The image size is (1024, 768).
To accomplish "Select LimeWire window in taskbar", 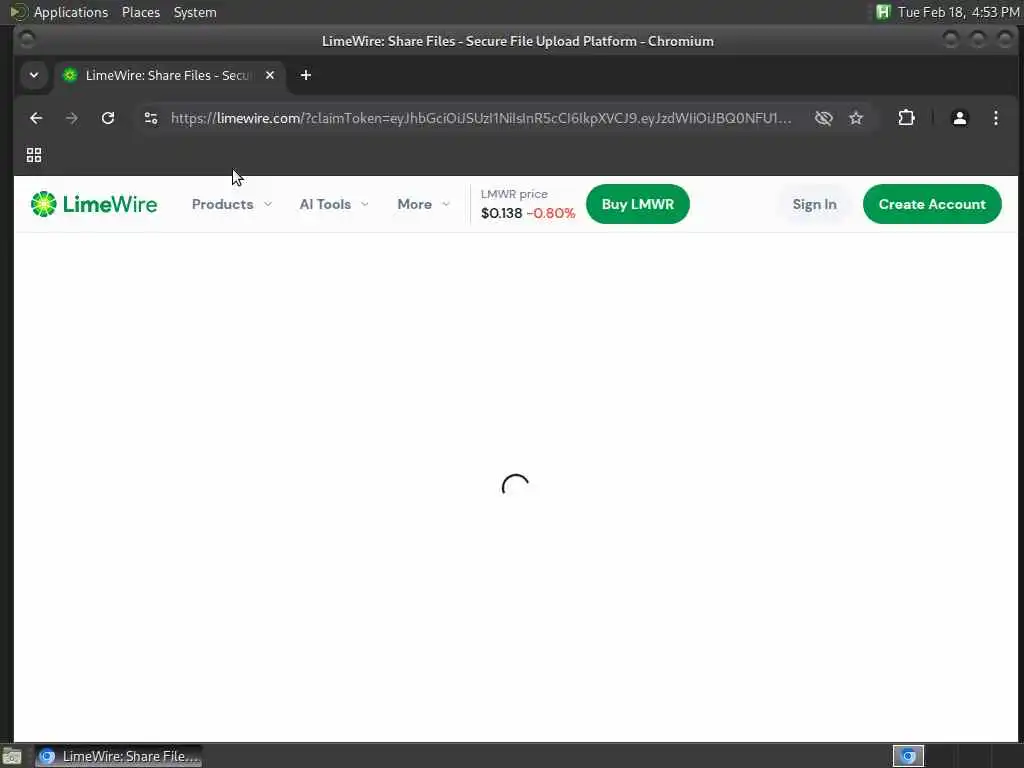I will 119,756.
